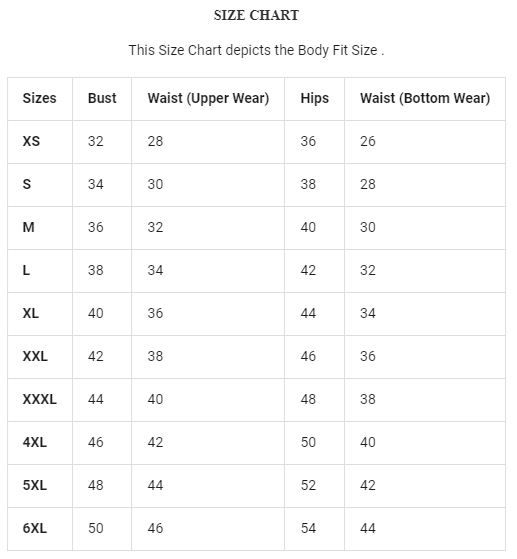Click the Waist (Bottom Wear) column header
Image resolution: width=517 pixels, height=559 pixels.
(425, 98)
